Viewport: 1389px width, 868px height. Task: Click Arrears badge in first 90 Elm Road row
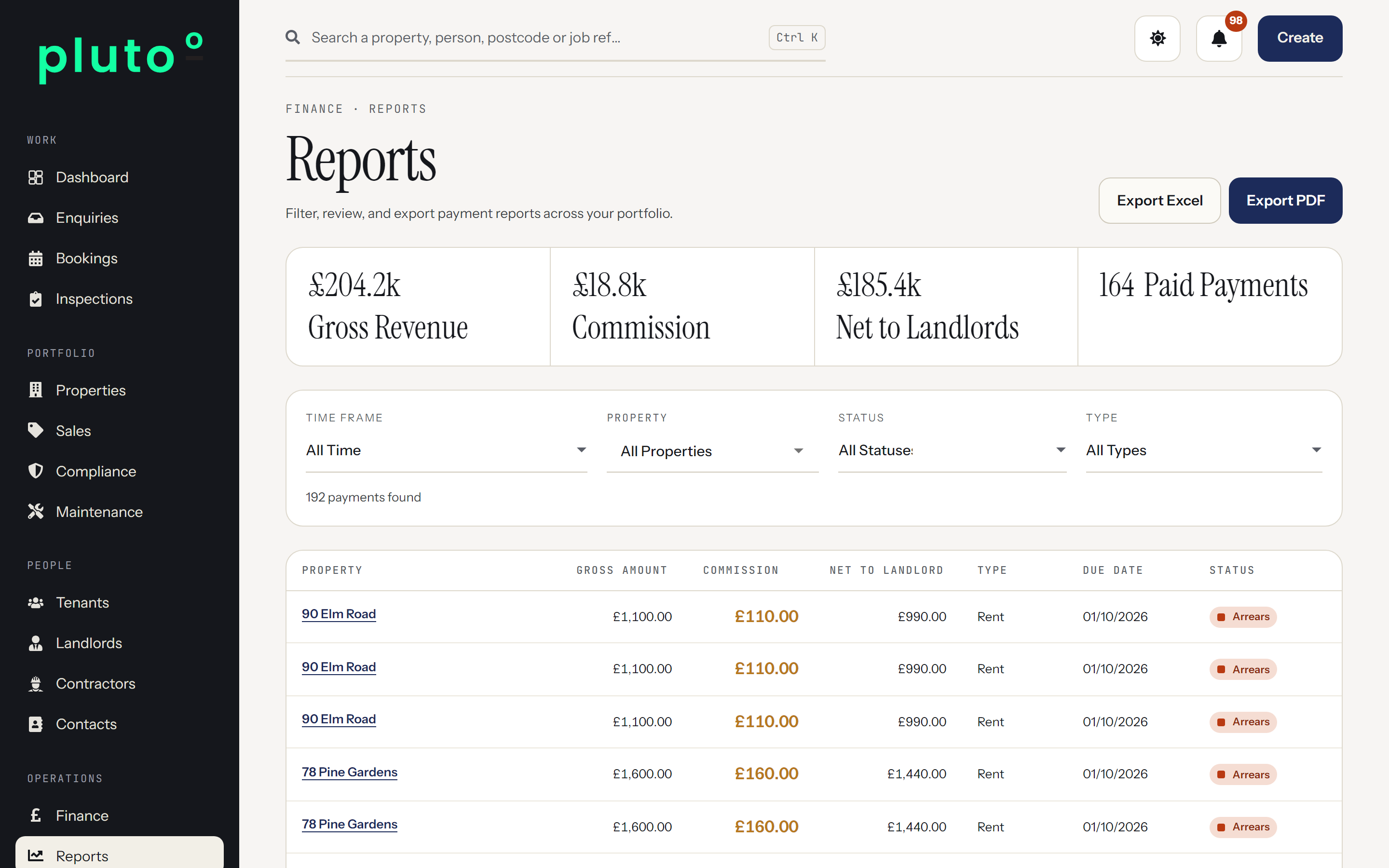(1243, 617)
